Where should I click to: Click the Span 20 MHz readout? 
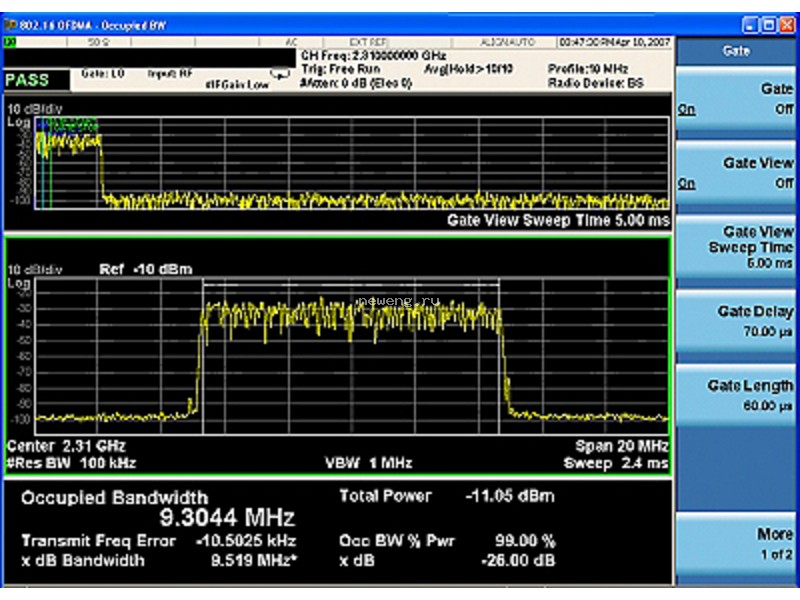tap(621, 446)
